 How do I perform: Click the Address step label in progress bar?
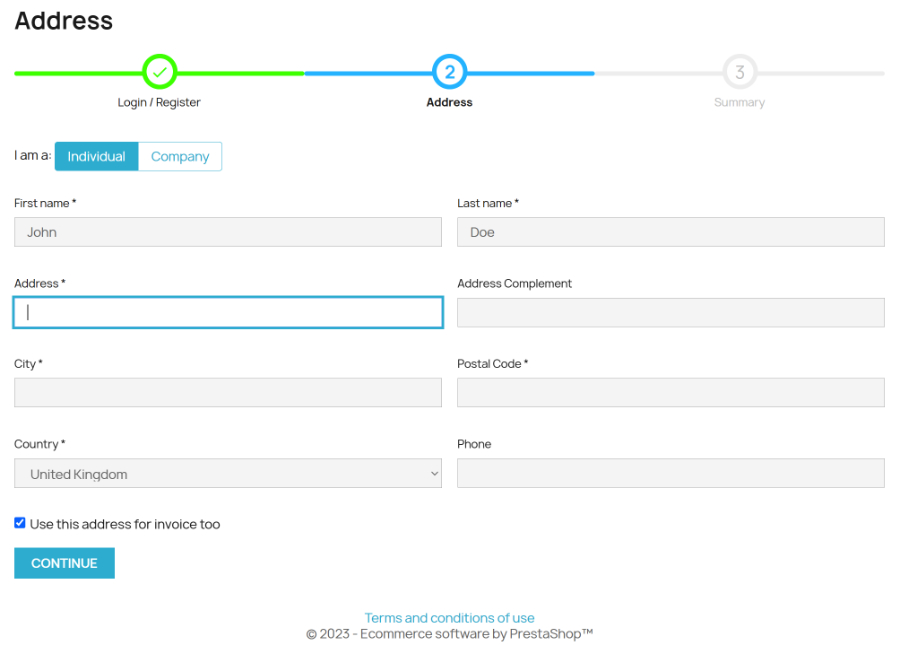[x=449, y=102]
